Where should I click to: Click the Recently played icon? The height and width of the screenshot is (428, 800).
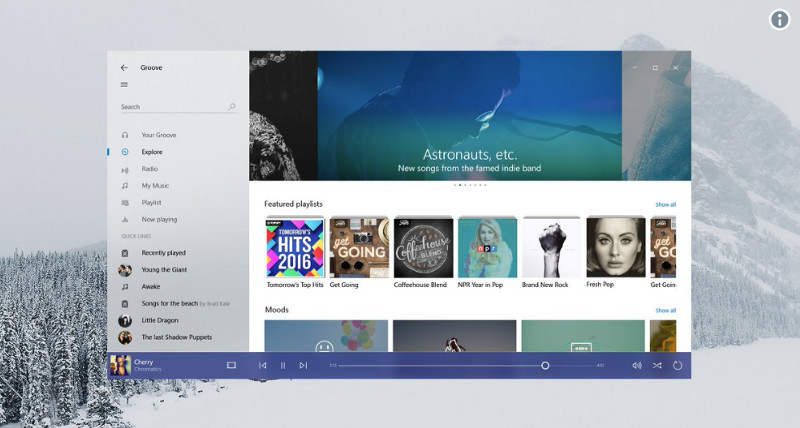[125, 253]
